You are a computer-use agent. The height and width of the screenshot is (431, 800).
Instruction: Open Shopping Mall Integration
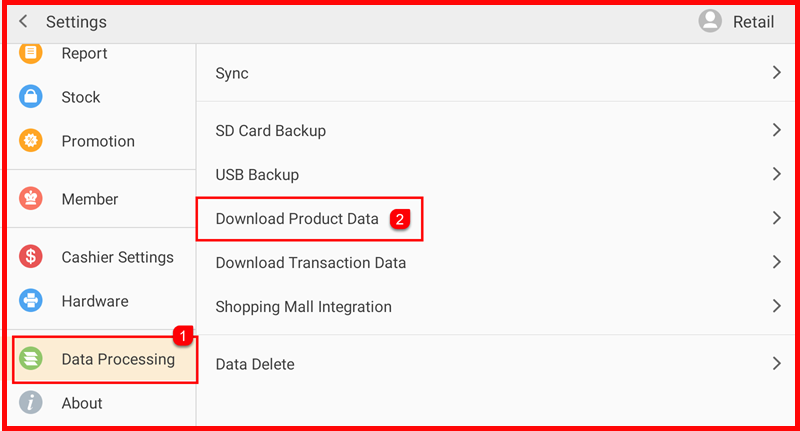pyautogui.click(x=304, y=307)
